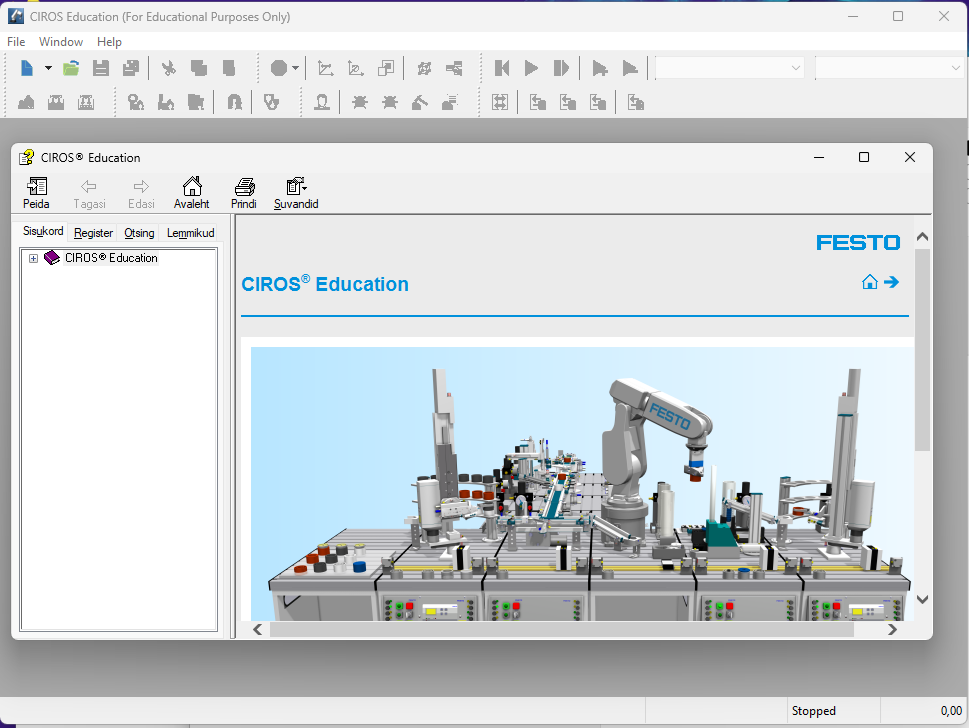Viewport: 969px width, 728px height.
Task: Switch to the Sisukord tab
Action: click(43, 231)
